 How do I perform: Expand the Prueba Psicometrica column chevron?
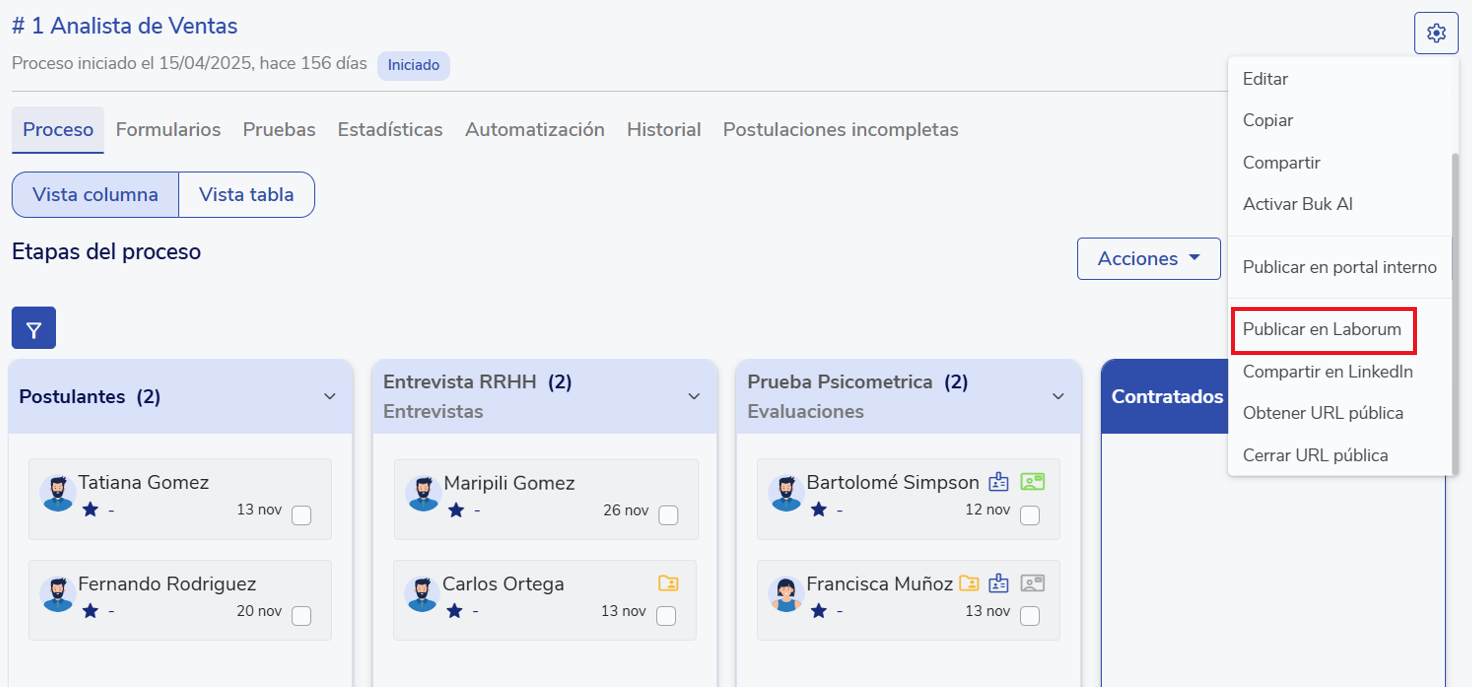(1058, 397)
